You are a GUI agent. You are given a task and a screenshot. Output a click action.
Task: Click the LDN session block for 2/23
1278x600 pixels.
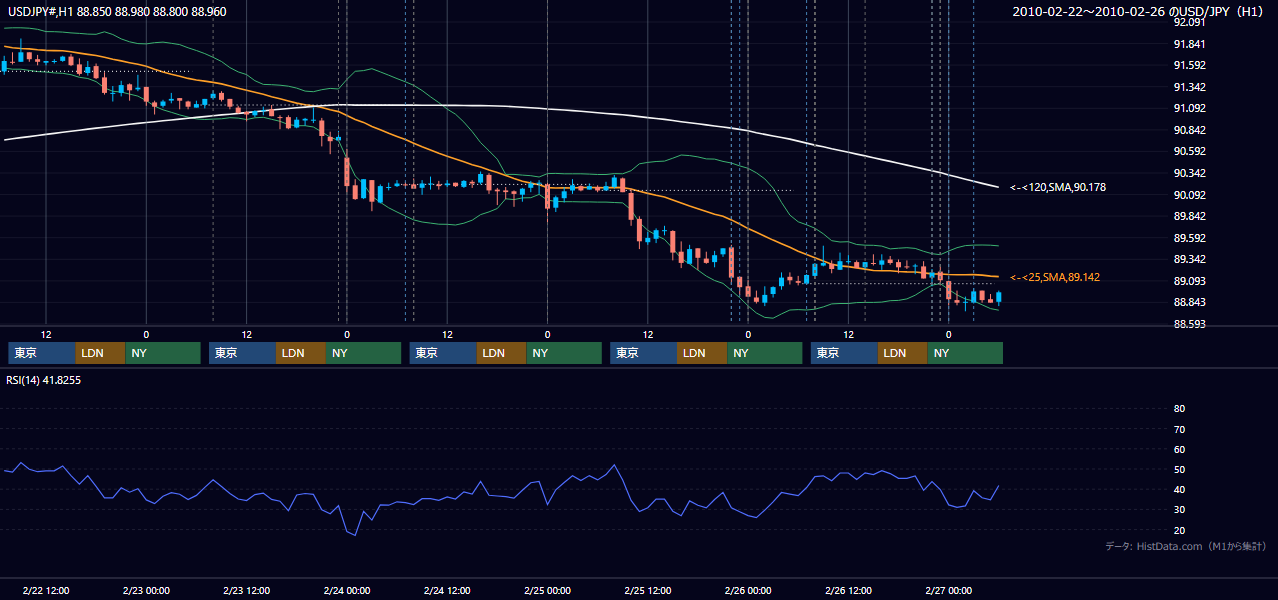pyautogui.click(x=301, y=353)
